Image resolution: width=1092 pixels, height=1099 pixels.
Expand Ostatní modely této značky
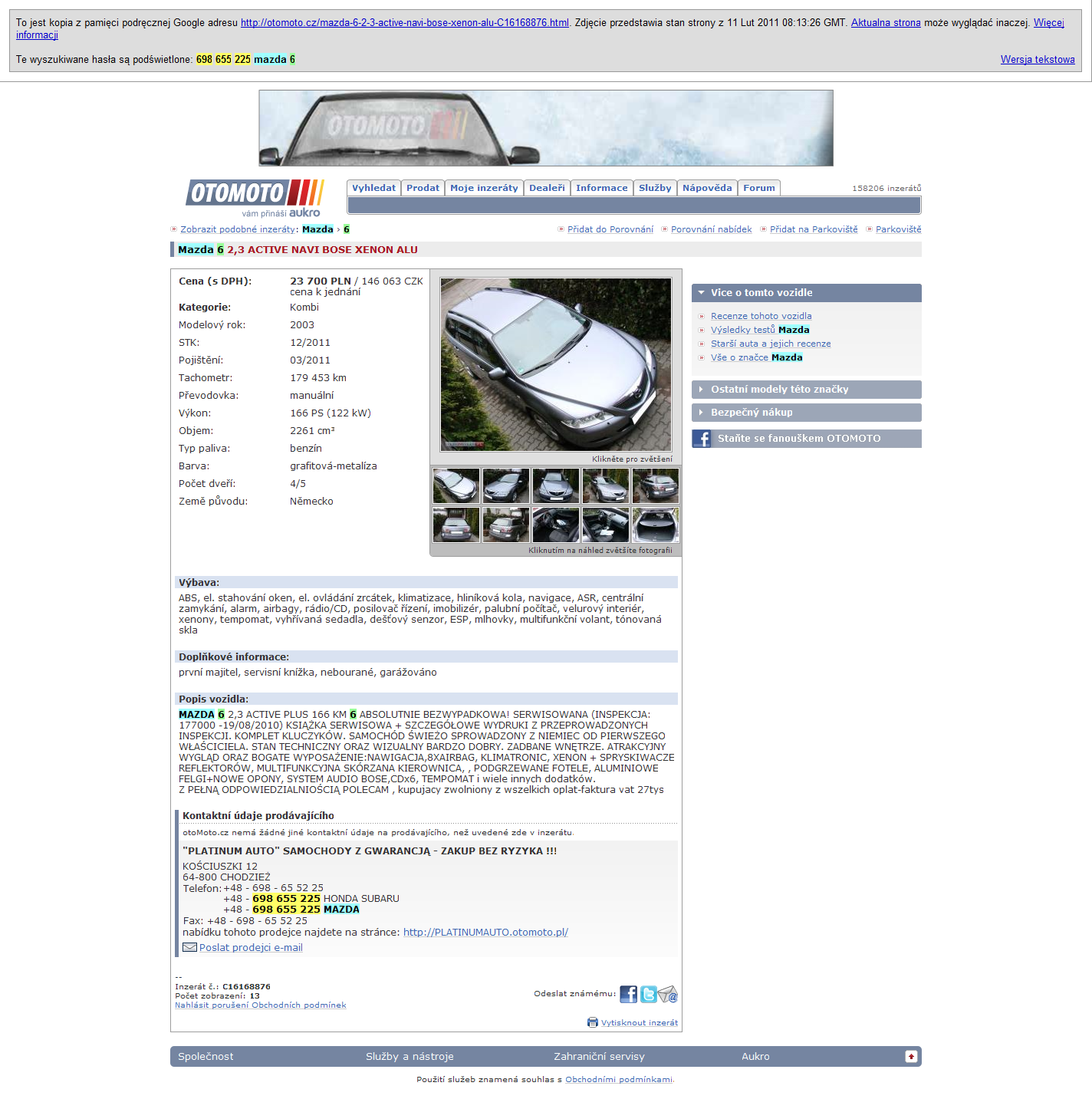(807, 390)
